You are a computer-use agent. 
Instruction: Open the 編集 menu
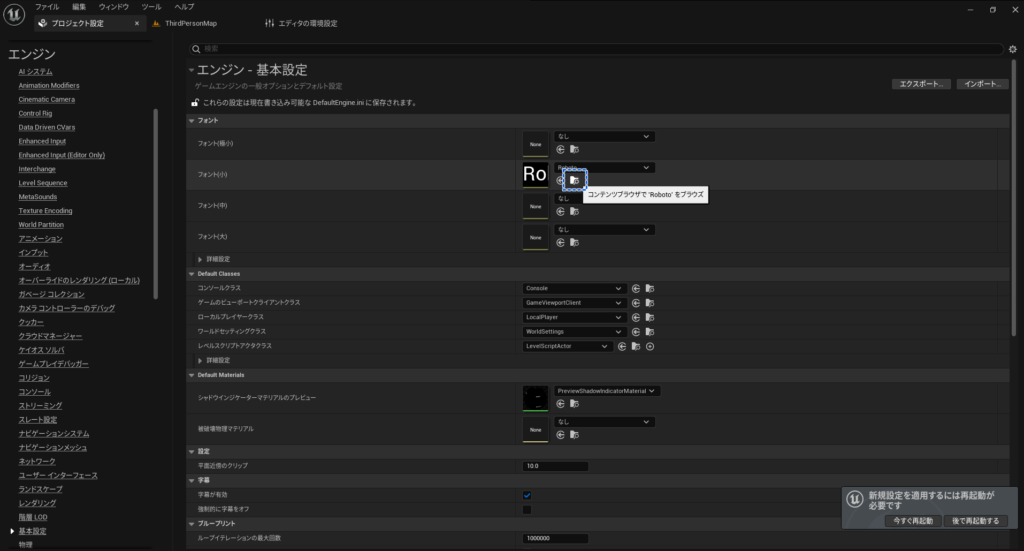coord(79,7)
